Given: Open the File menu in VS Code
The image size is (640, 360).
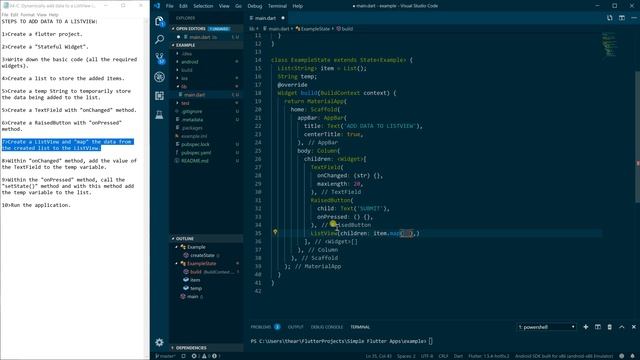Looking at the screenshot, I should pyautogui.click(x=170, y=6).
